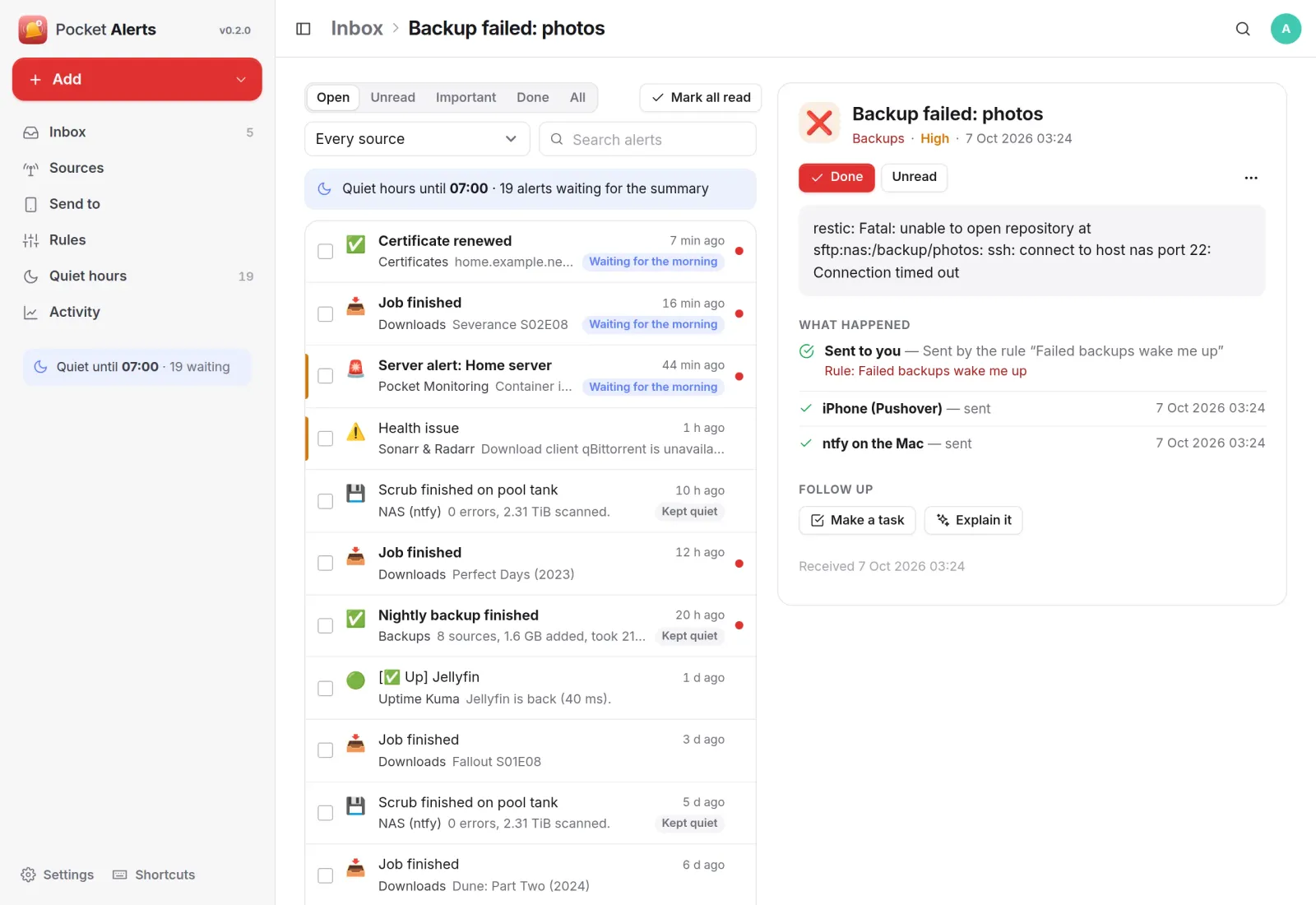Image resolution: width=1316 pixels, height=905 pixels.
Task: Select the All tab
Action: point(577,97)
